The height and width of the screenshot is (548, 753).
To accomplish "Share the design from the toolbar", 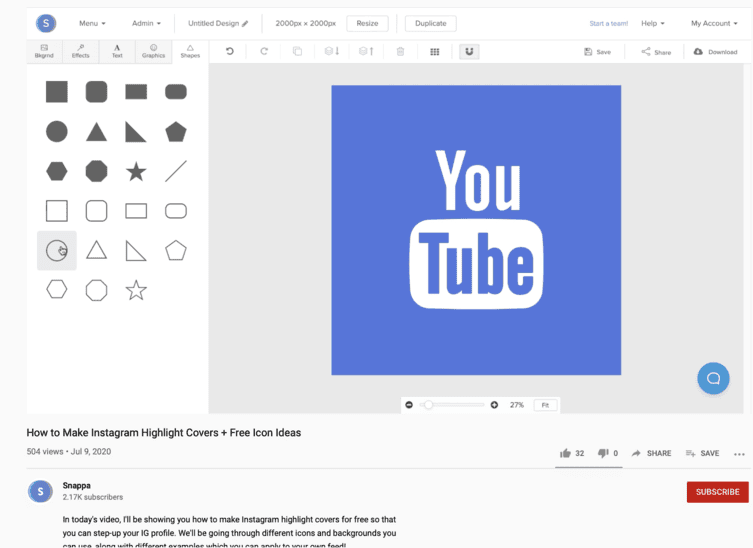I will tap(656, 52).
